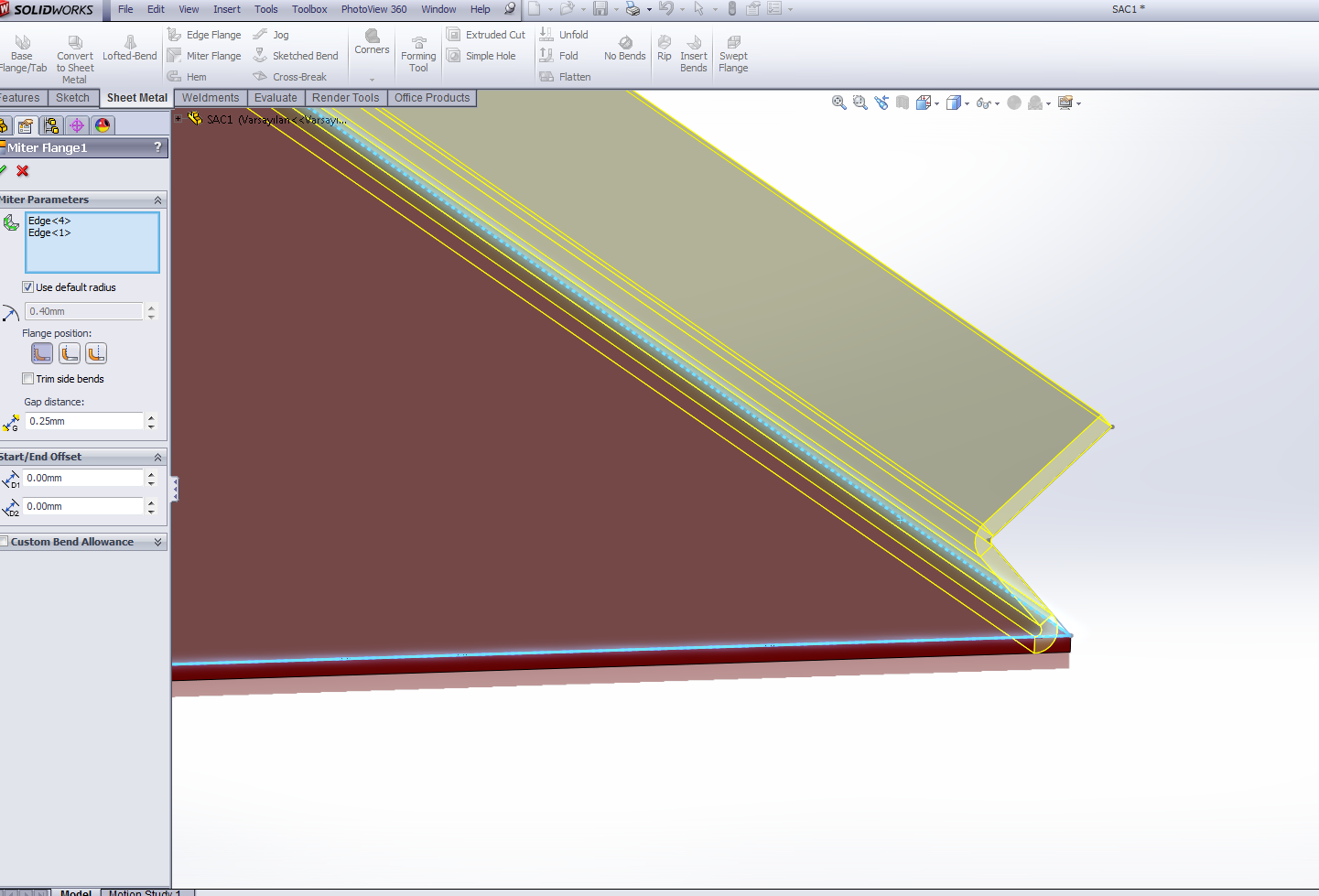This screenshot has height=896, width=1319.
Task: Open the PropertyManager tab icon
Action: (26, 125)
